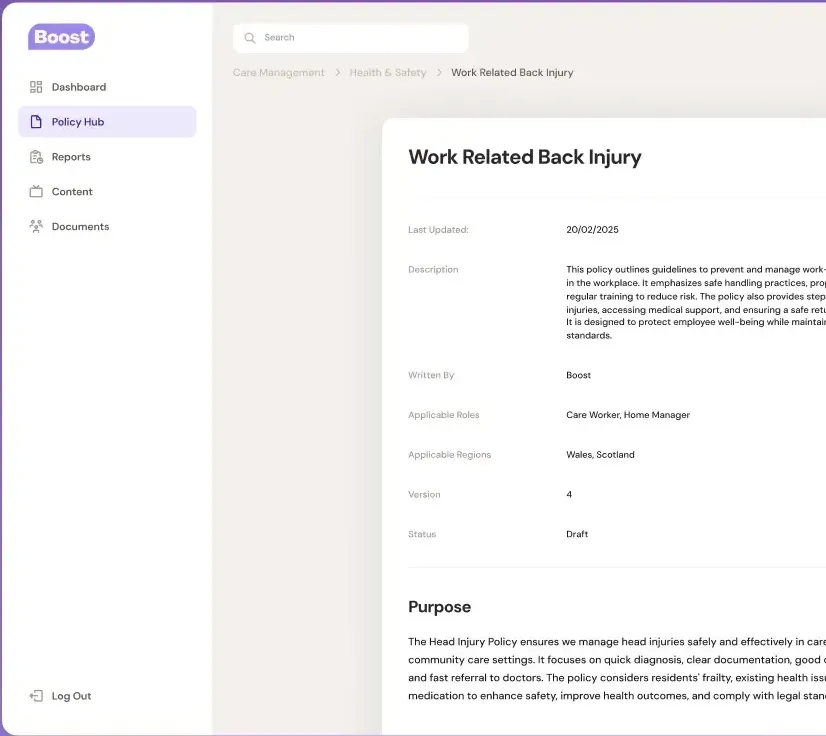Click the Work Related Back Injury breadcrumb
The image size is (826, 736).
[512, 73]
